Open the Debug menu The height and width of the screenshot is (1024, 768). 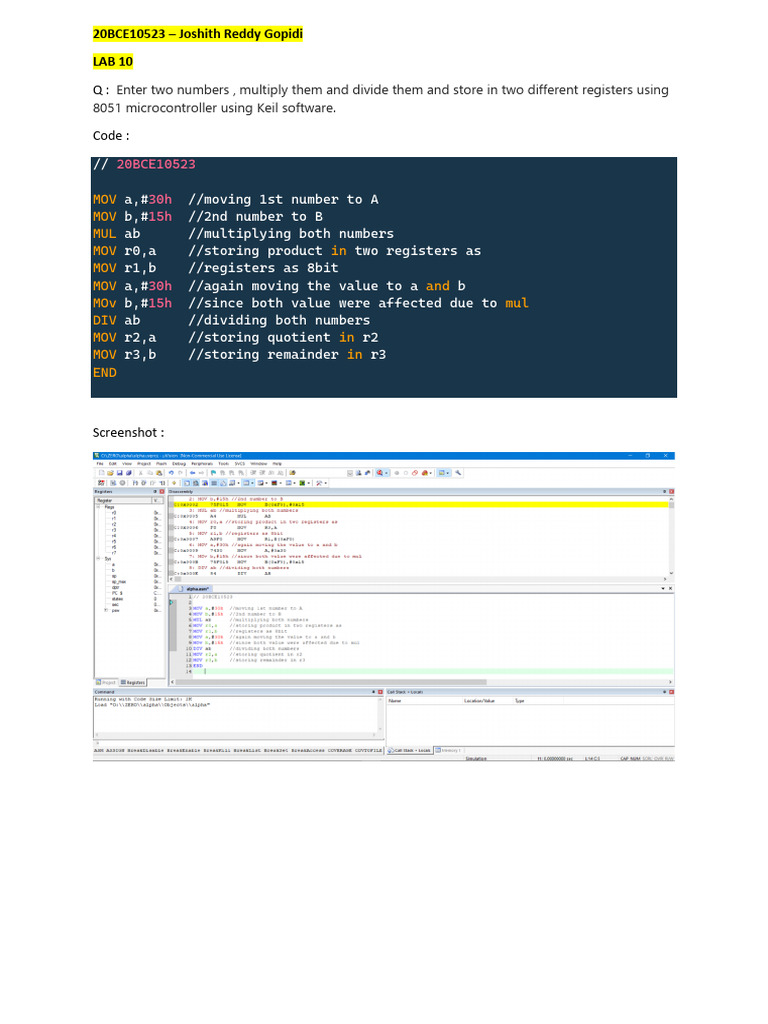(x=180, y=464)
